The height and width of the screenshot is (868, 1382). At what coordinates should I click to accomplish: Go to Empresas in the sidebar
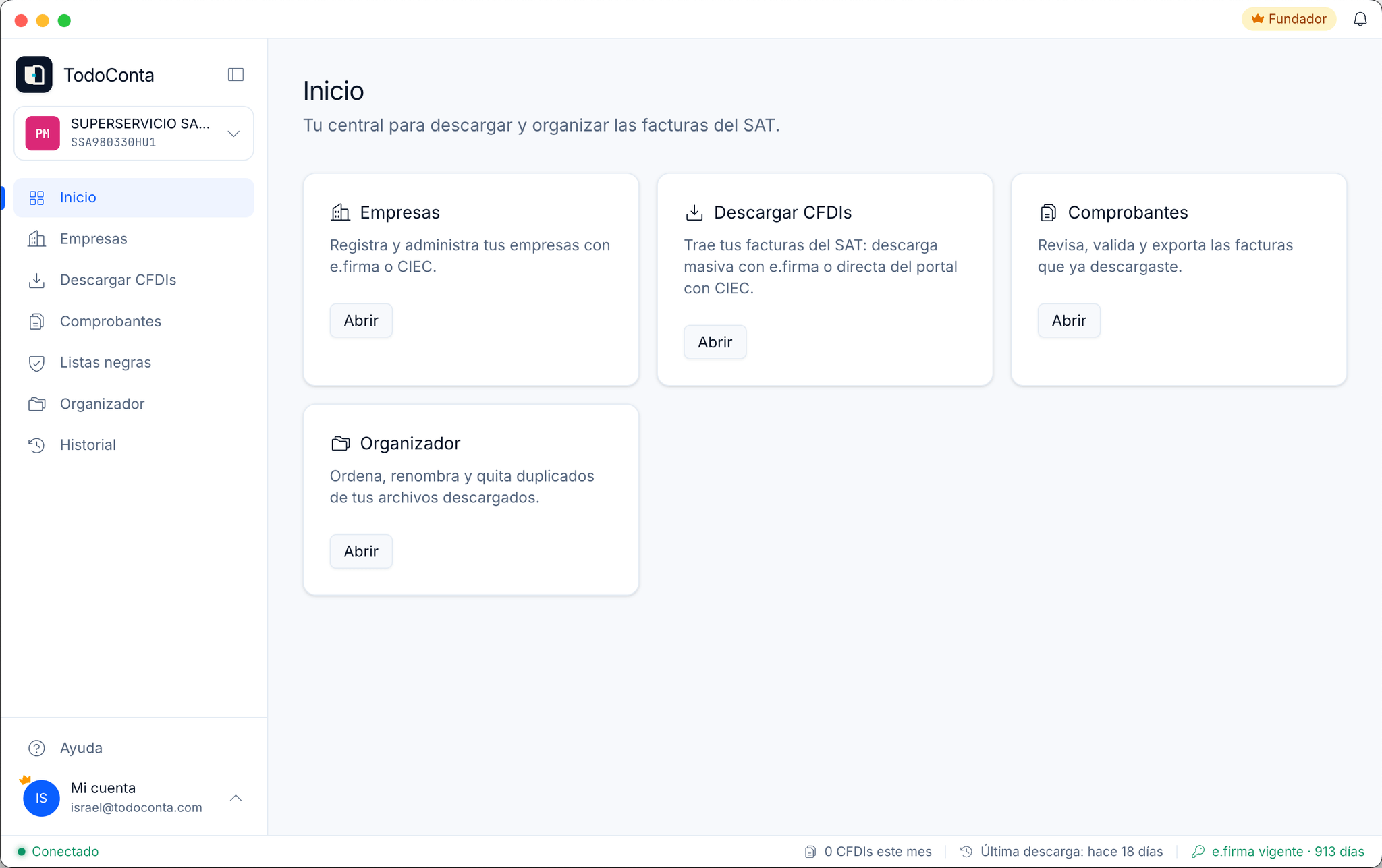134,239
